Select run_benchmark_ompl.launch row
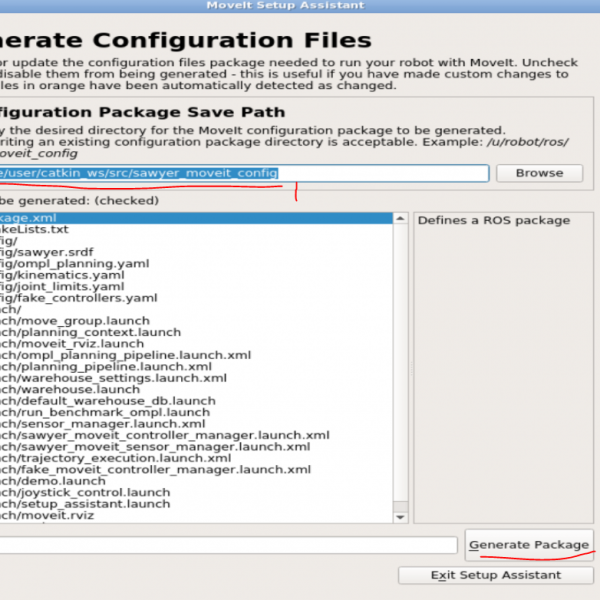This screenshot has width=600, height=600. click(x=196, y=412)
